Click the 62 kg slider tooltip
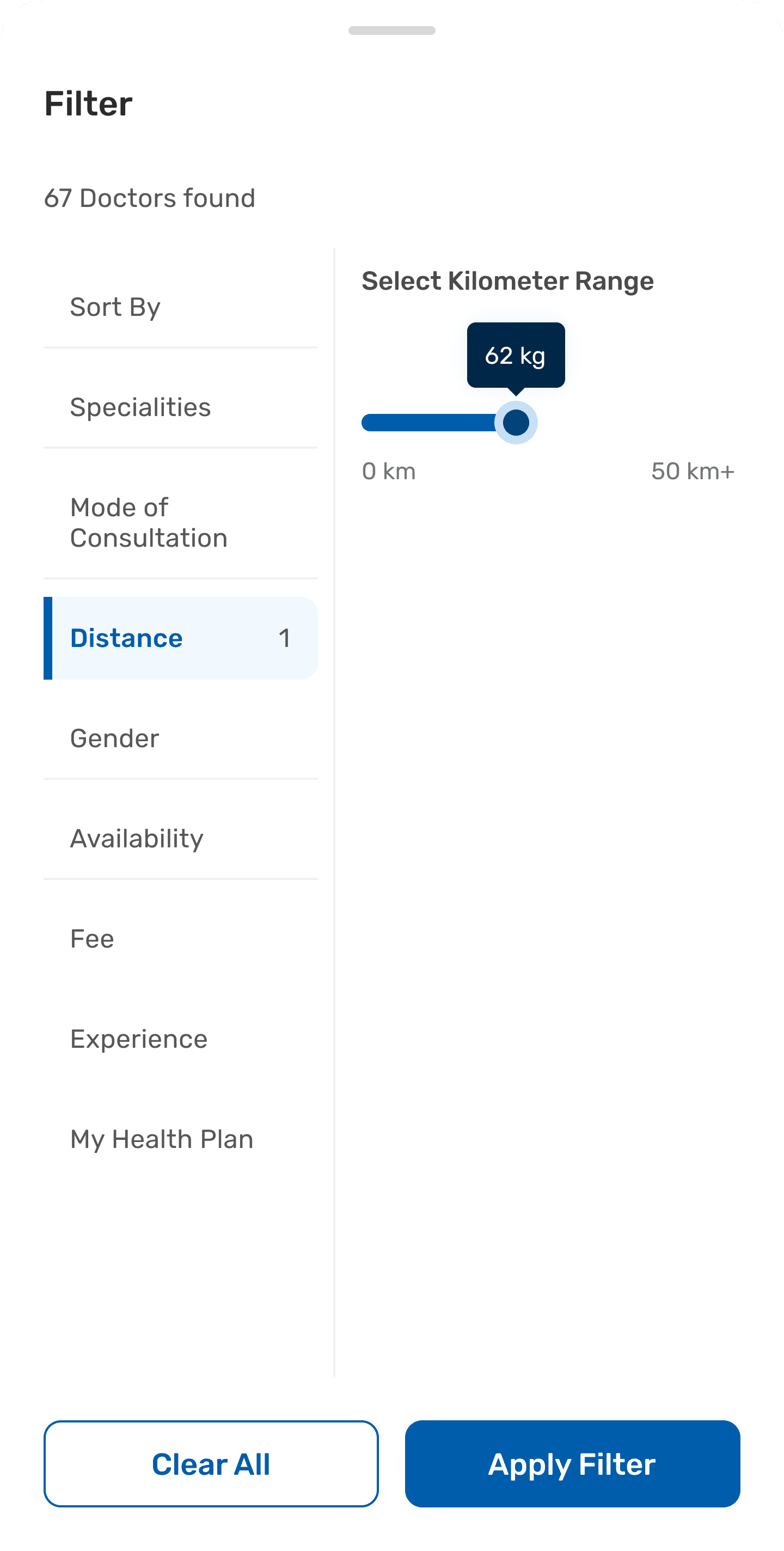This screenshot has height=1551, width=784. (x=516, y=355)
